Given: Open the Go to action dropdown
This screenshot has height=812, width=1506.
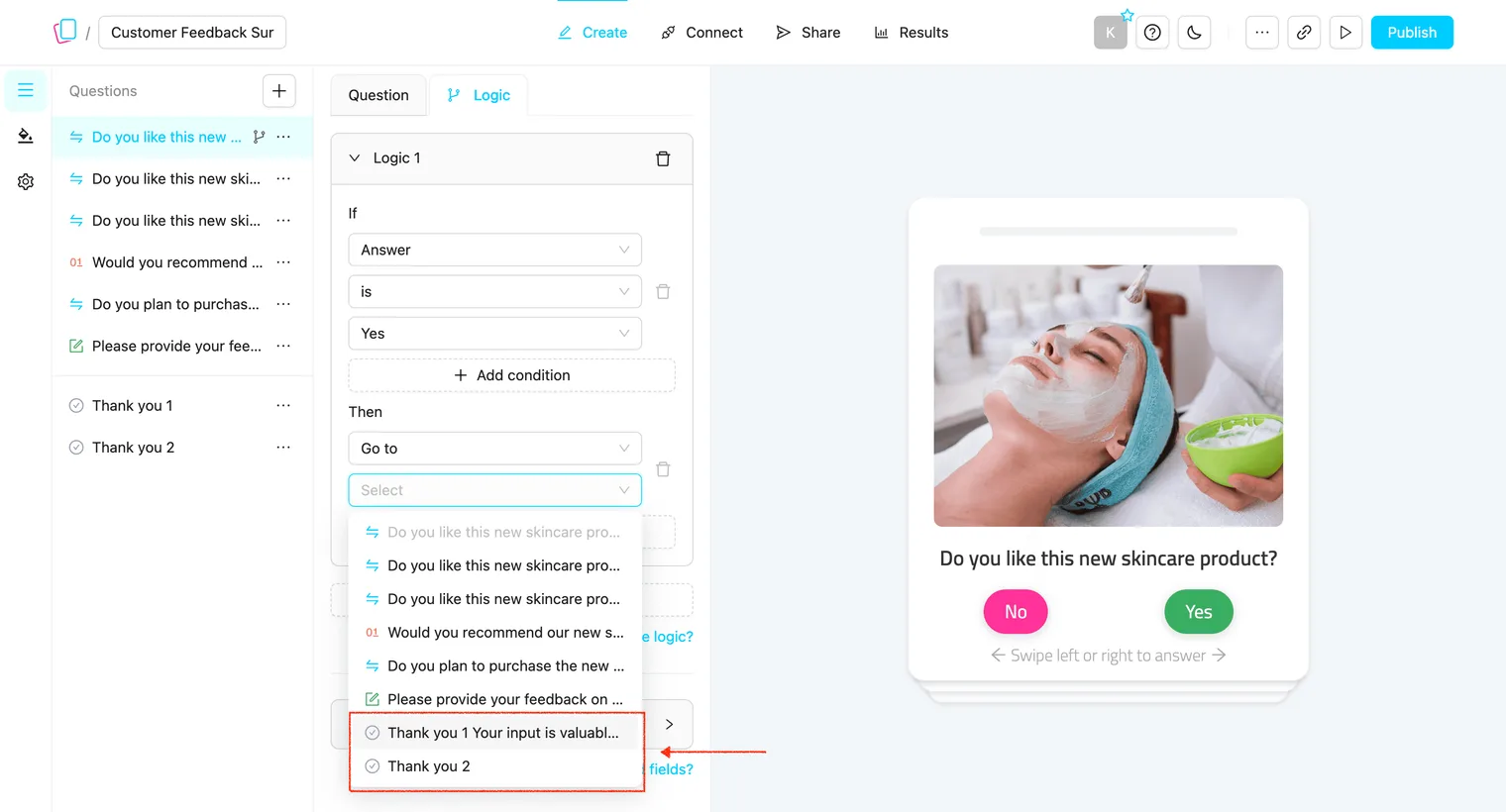Looking at the screenshot, I should (494, 449).
